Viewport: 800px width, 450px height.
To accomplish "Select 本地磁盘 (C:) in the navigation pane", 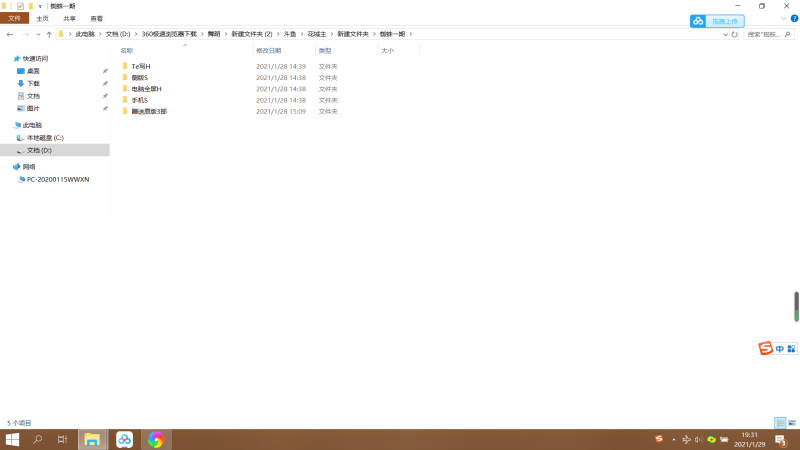I will click(45, 137).
